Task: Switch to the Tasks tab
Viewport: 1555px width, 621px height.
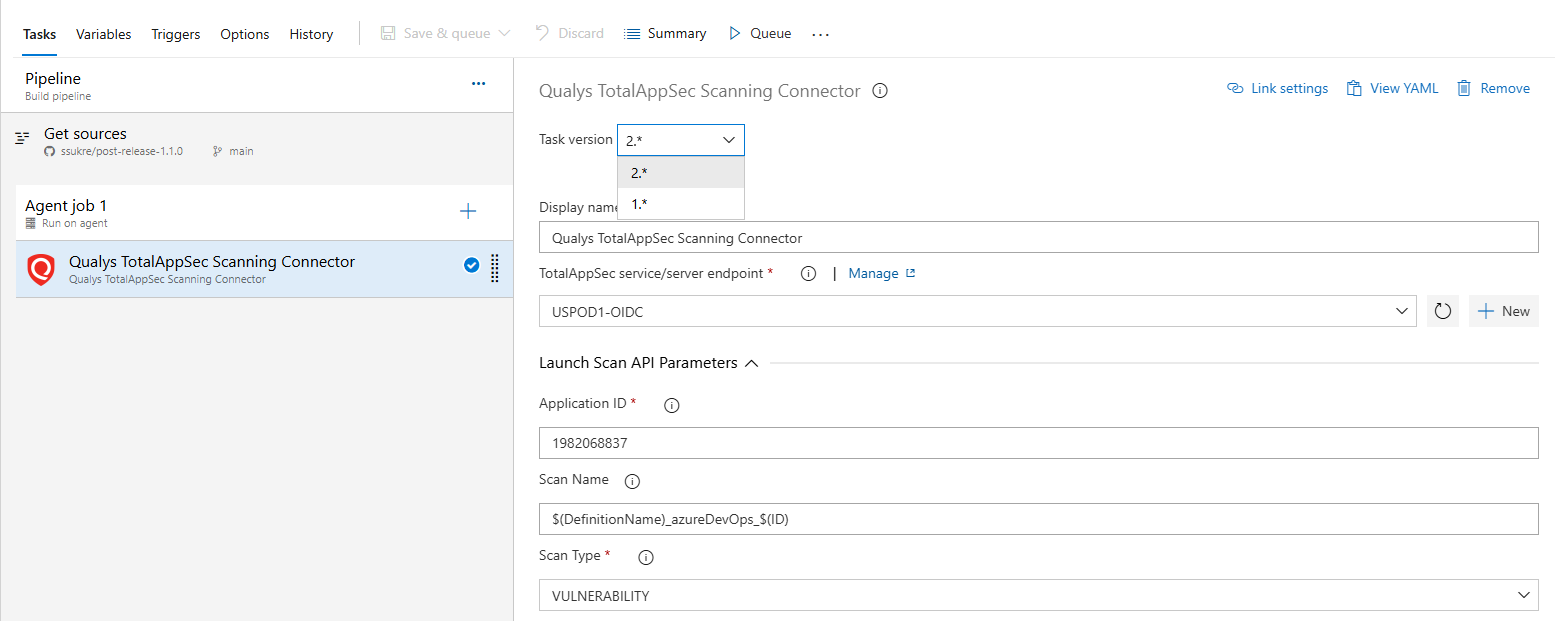Action: click(39, 34)
